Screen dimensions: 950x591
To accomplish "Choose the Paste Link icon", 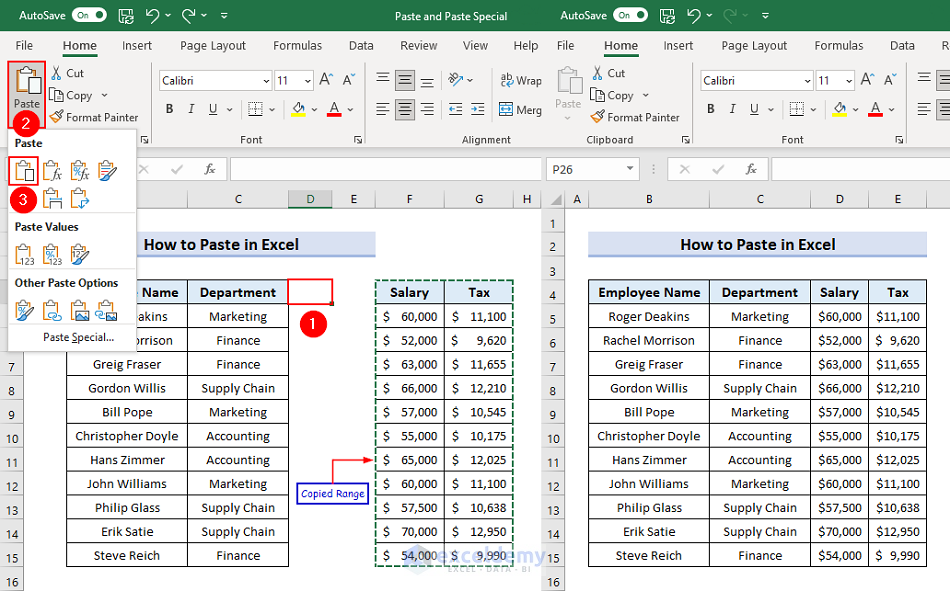I will pos(53,311).
